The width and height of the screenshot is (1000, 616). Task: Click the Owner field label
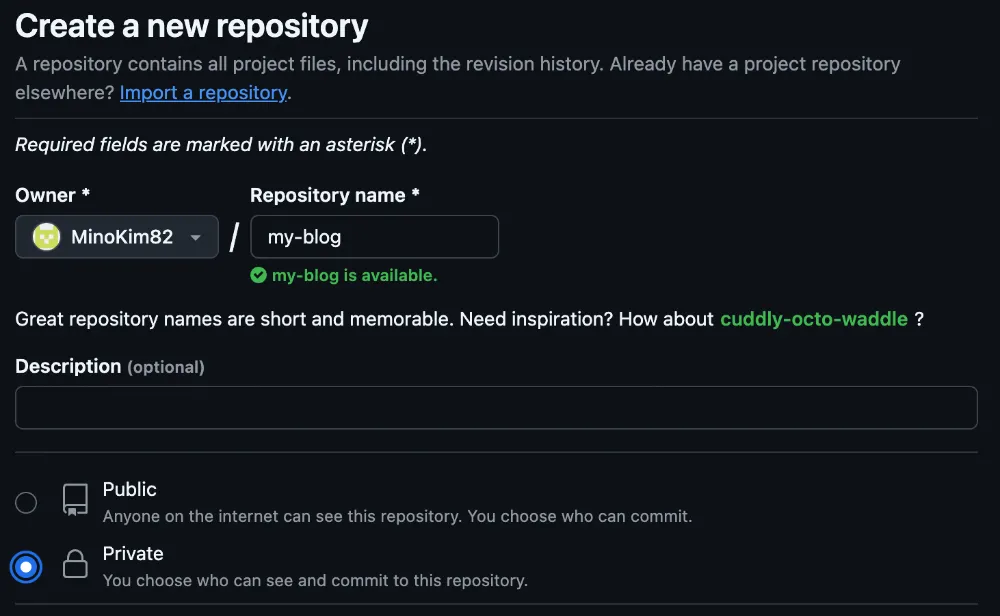click(x=52, y=195)
